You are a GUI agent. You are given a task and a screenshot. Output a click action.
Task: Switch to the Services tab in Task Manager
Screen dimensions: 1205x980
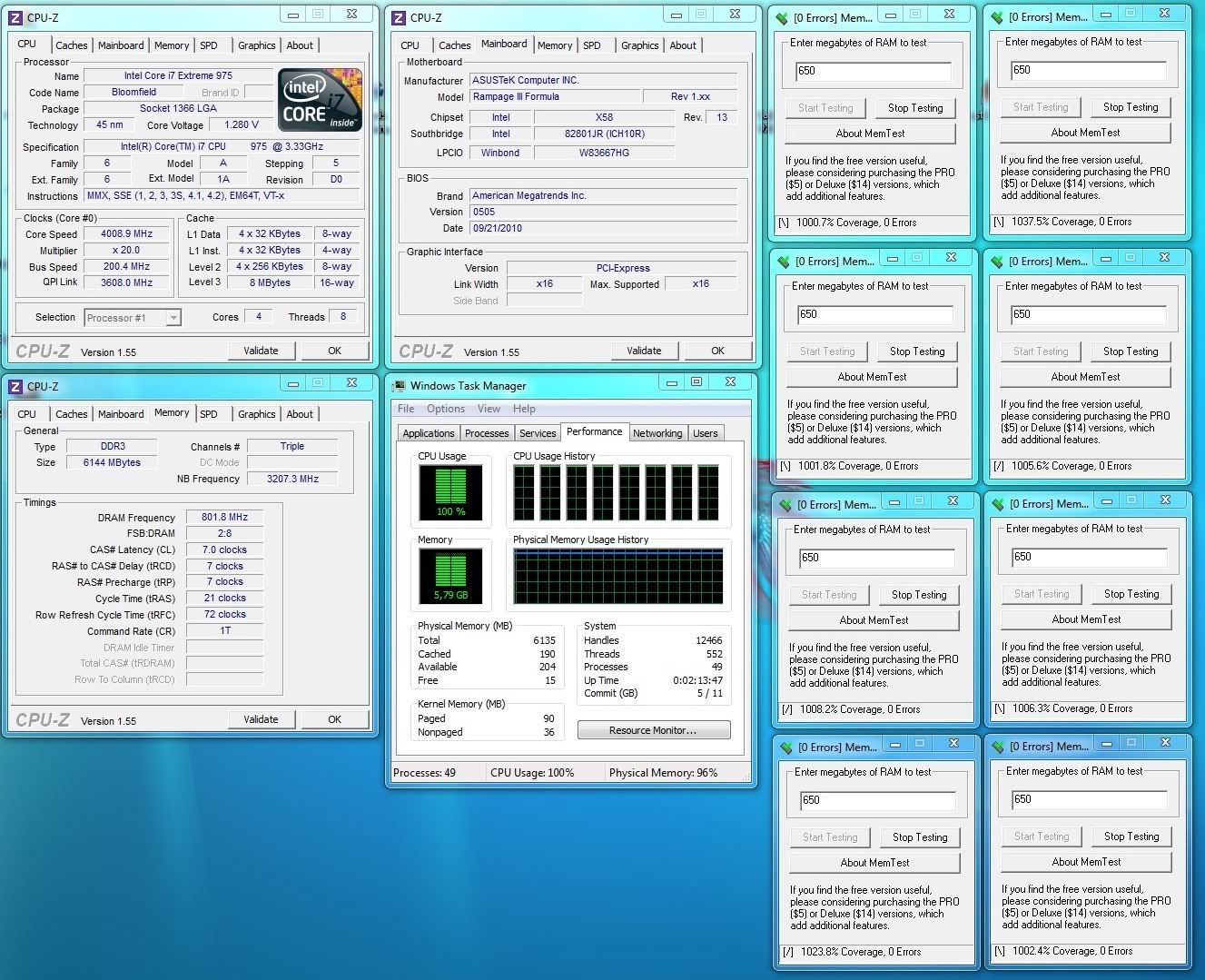[538, 433]
